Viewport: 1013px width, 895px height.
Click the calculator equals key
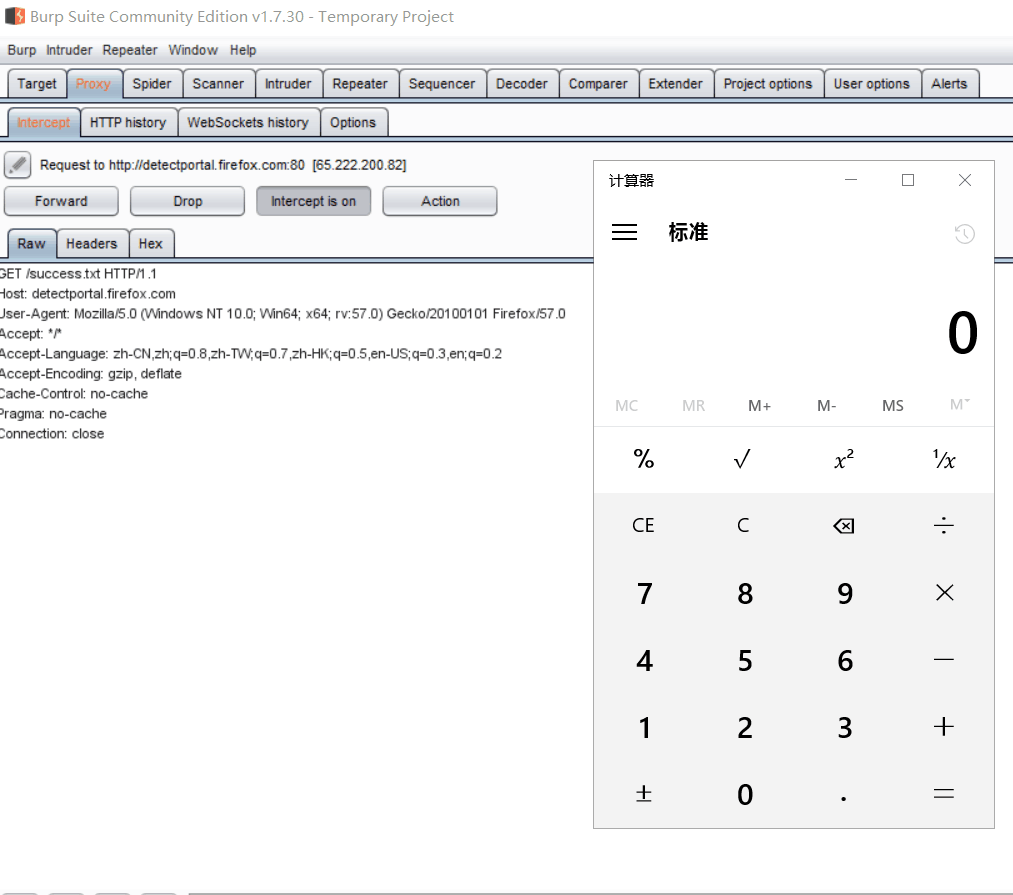943,794
